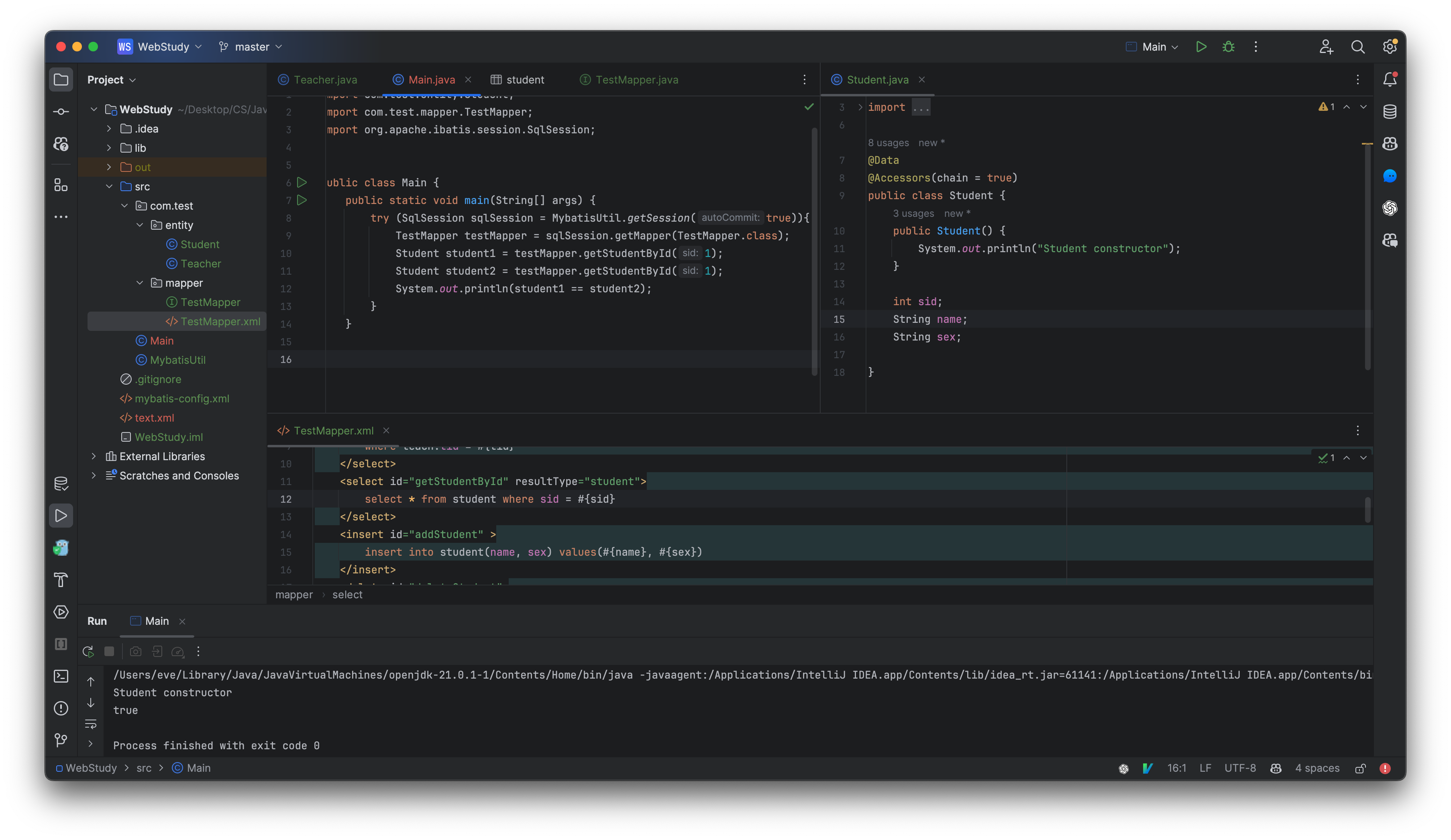Toggle the import collapse arrow in Student.java

[858, 106]
